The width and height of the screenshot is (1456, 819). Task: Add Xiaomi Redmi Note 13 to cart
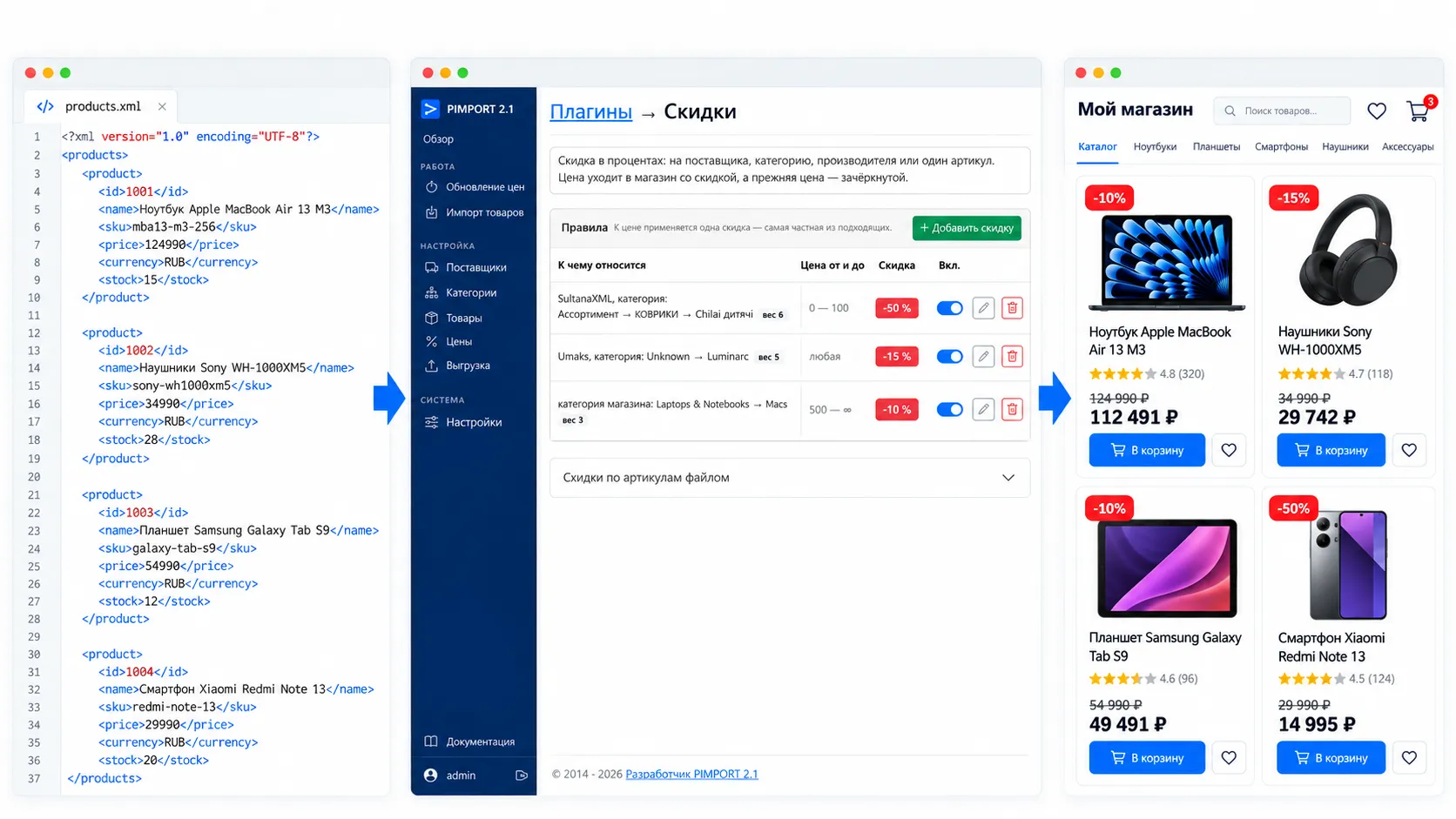pyautogui.click(x=1331, y=758)
